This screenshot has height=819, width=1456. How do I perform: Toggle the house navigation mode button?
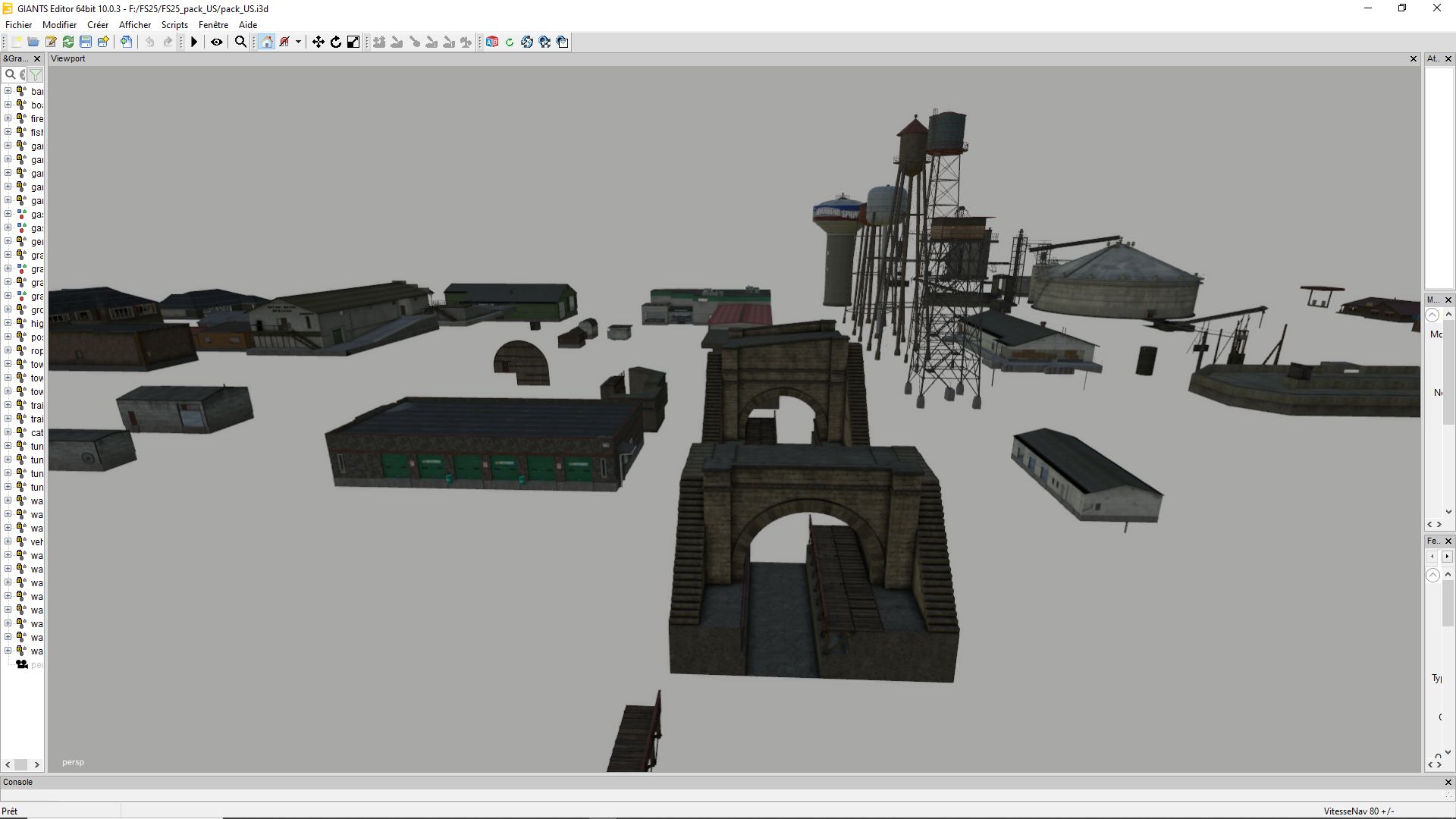point(266,42)
